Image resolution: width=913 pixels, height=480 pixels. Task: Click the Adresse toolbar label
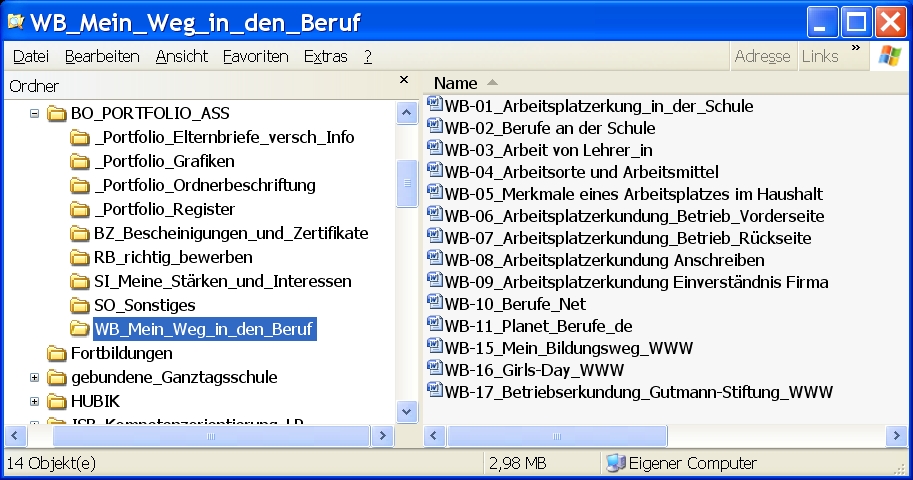point(762,57)
